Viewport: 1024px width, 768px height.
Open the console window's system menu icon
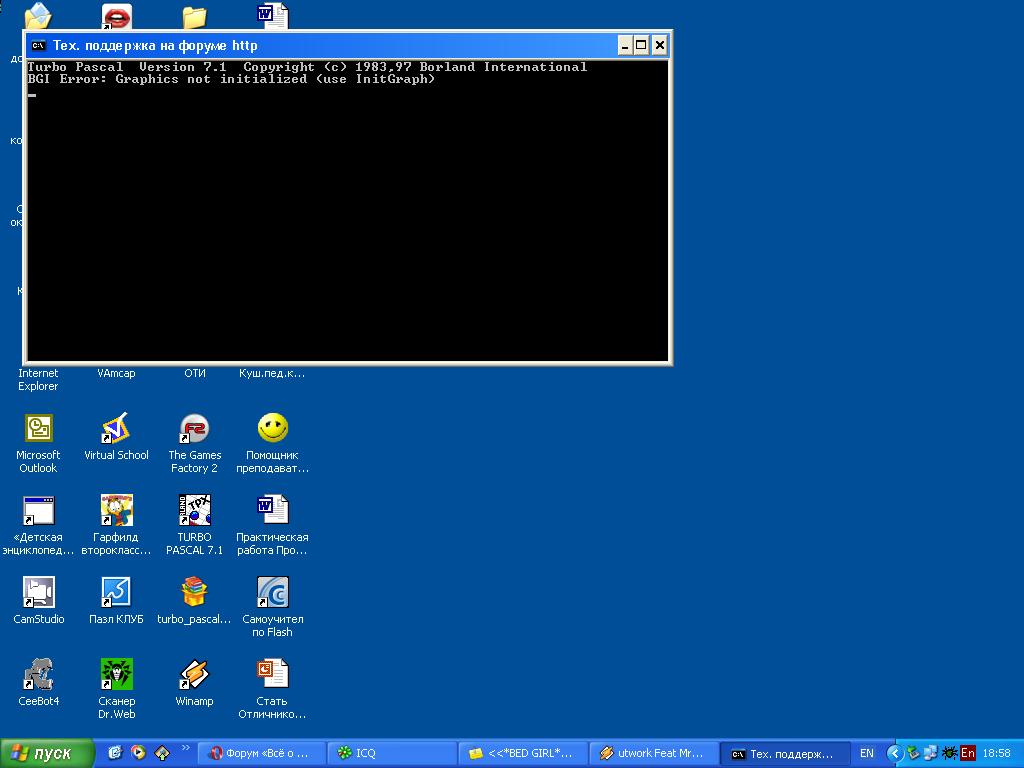pos(38,45)
